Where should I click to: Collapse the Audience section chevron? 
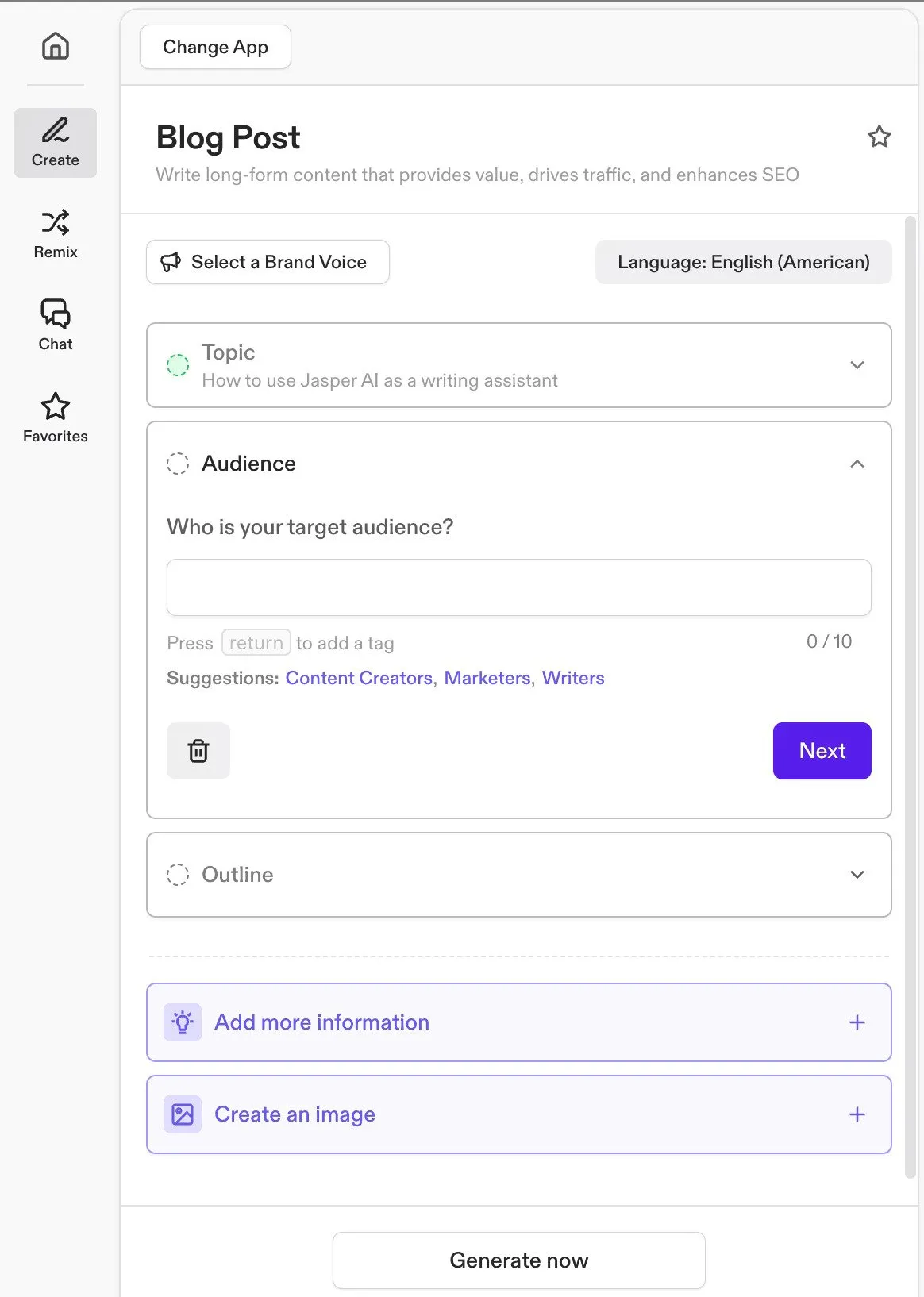[857, 464]
